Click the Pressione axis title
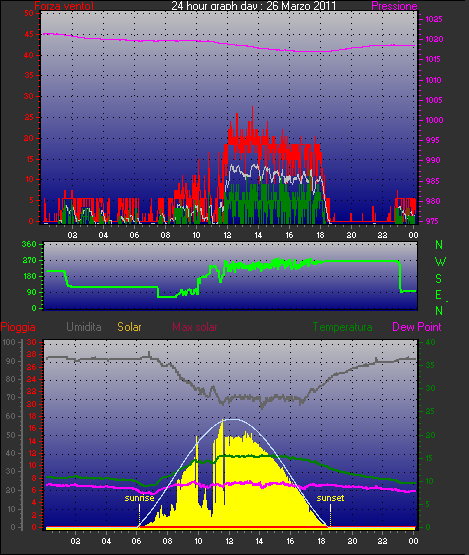Viewport: 469px width, 555px height. tap(394, 6)
